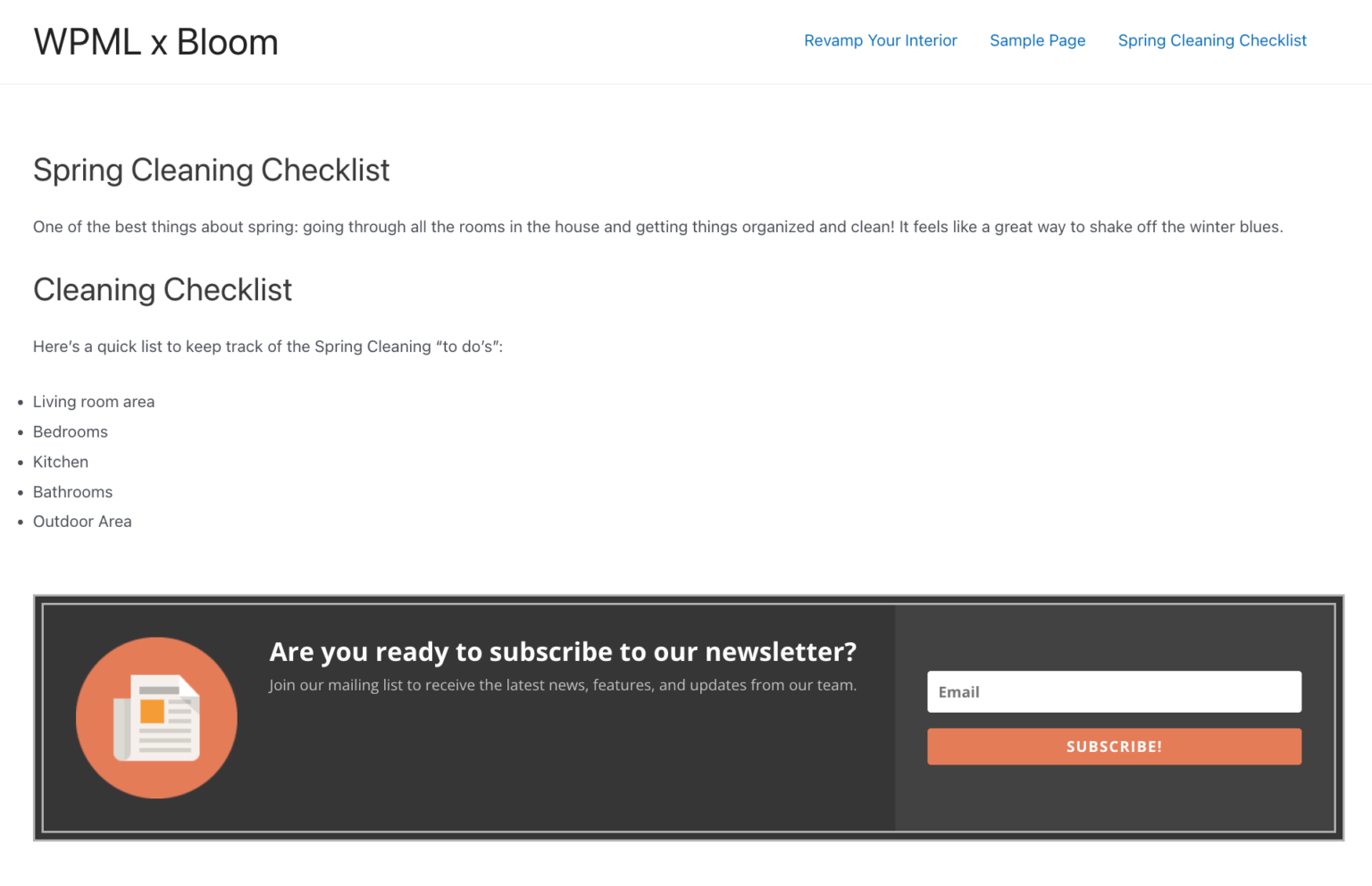Click the newsletter headline about subscribing
This screenshot has width=1372, height=886.
(562, 651)
